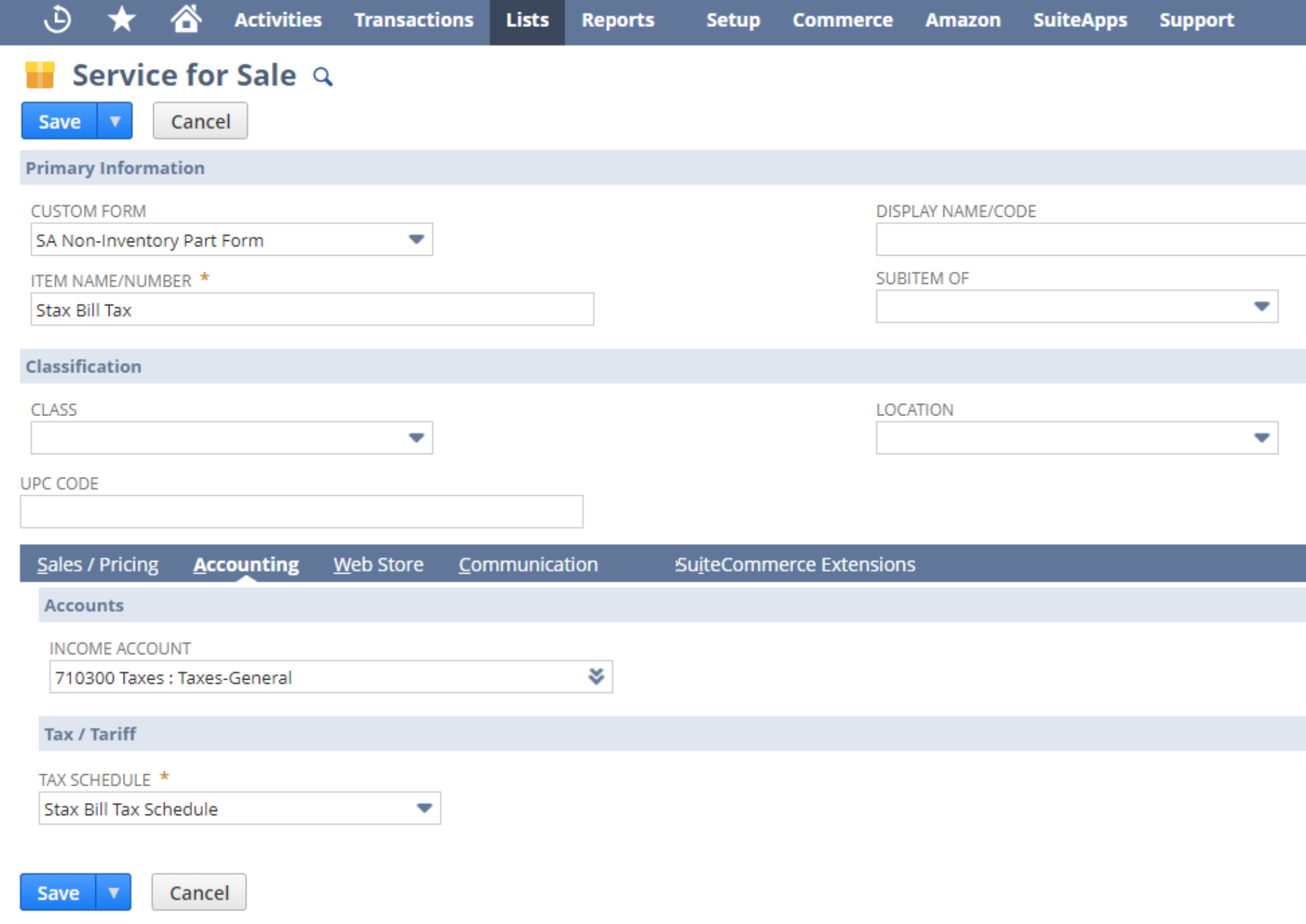
Task: Open the Tax Schedule dropdown
Action: tap(240, 808)
